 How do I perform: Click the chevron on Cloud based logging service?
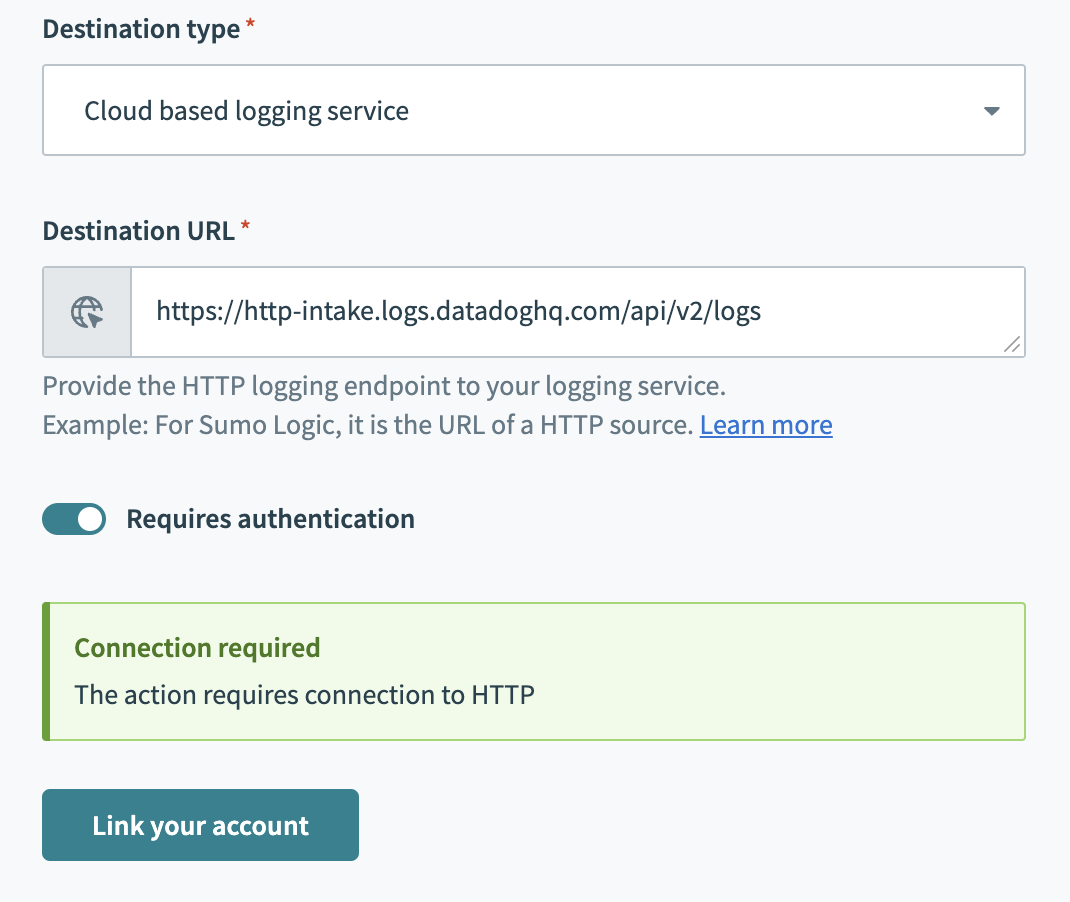991,111
